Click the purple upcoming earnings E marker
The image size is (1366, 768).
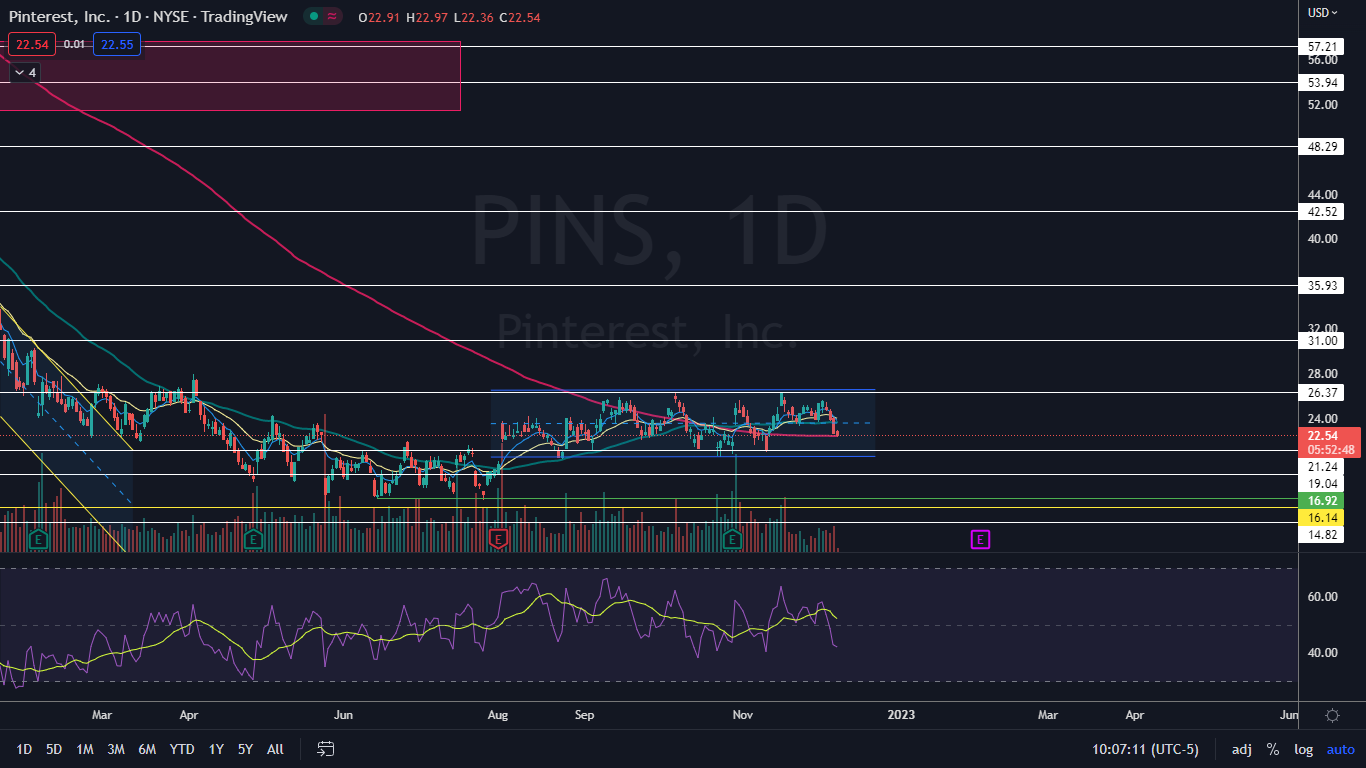(980, 540)
